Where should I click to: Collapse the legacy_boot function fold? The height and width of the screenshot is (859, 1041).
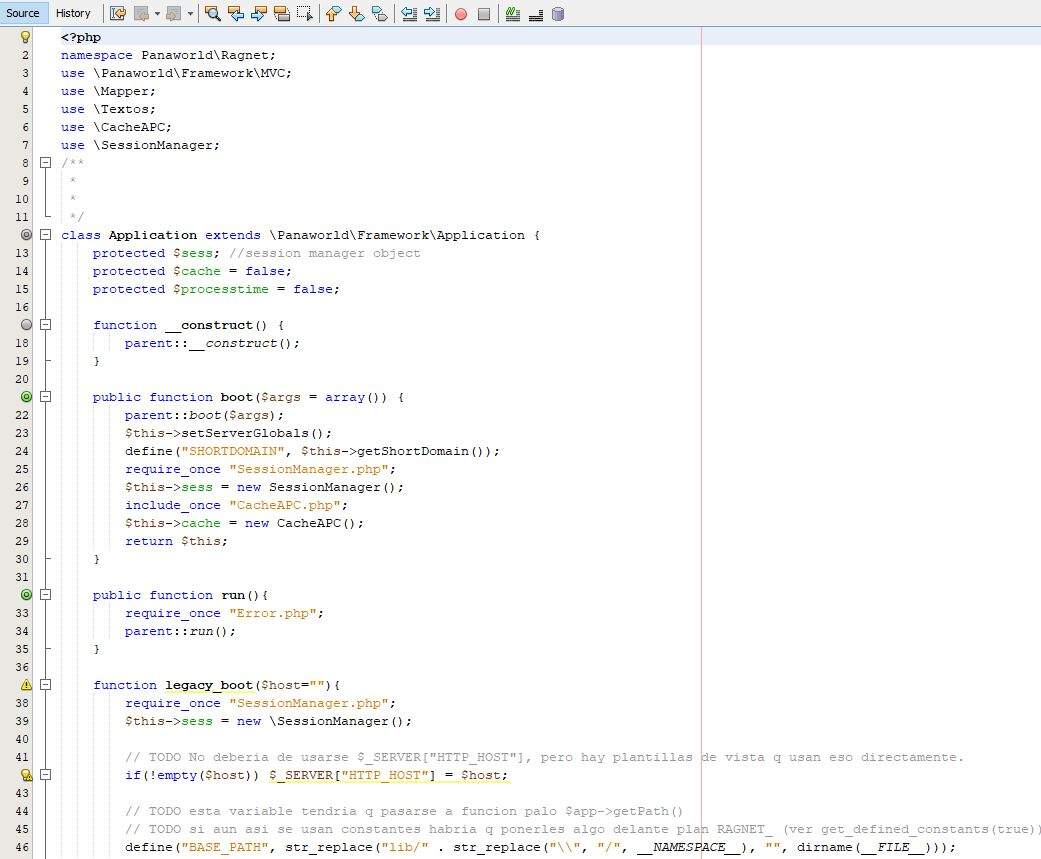(x=45, y=684)
